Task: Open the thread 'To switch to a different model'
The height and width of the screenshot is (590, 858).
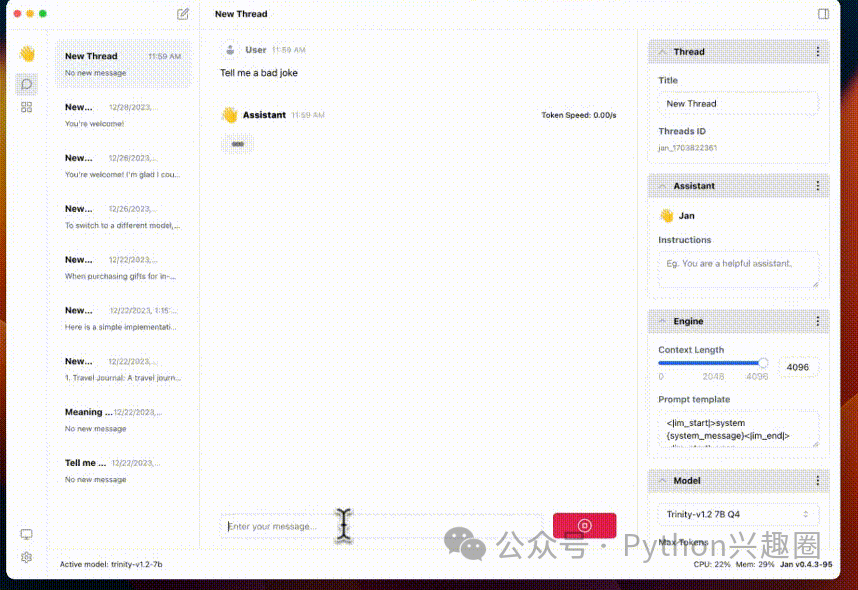Action: [123, 216]
